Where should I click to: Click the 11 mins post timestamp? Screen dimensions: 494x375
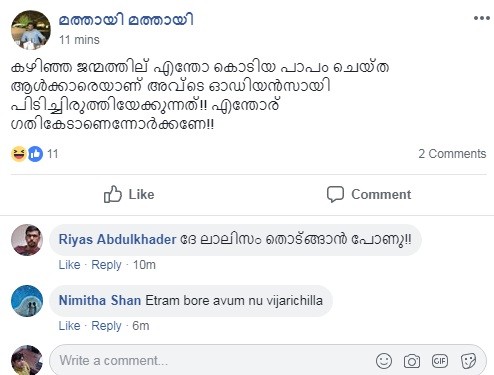(79, 40)
